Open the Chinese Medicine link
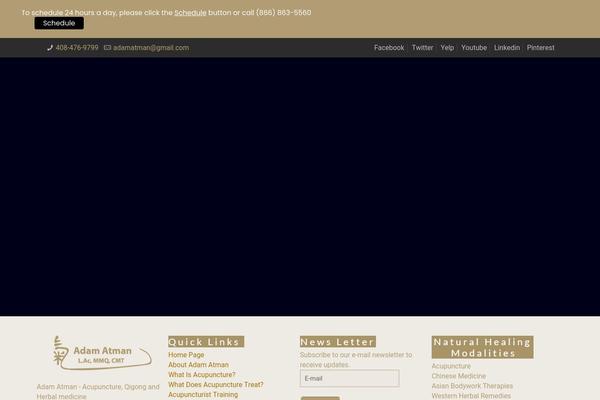Viewport: 600px width, 400px height. click(x=458, y=376)
